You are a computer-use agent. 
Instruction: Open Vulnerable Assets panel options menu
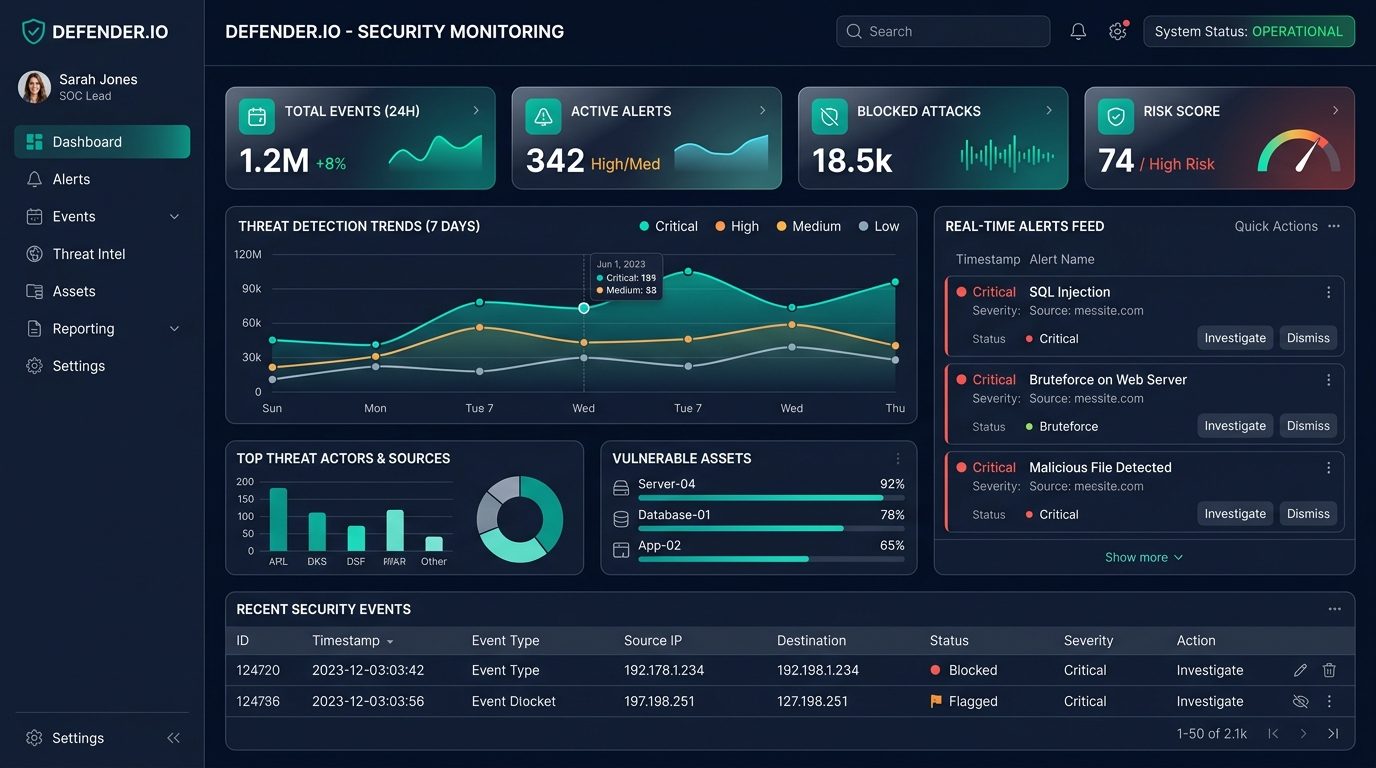click(x=898, y=459)
